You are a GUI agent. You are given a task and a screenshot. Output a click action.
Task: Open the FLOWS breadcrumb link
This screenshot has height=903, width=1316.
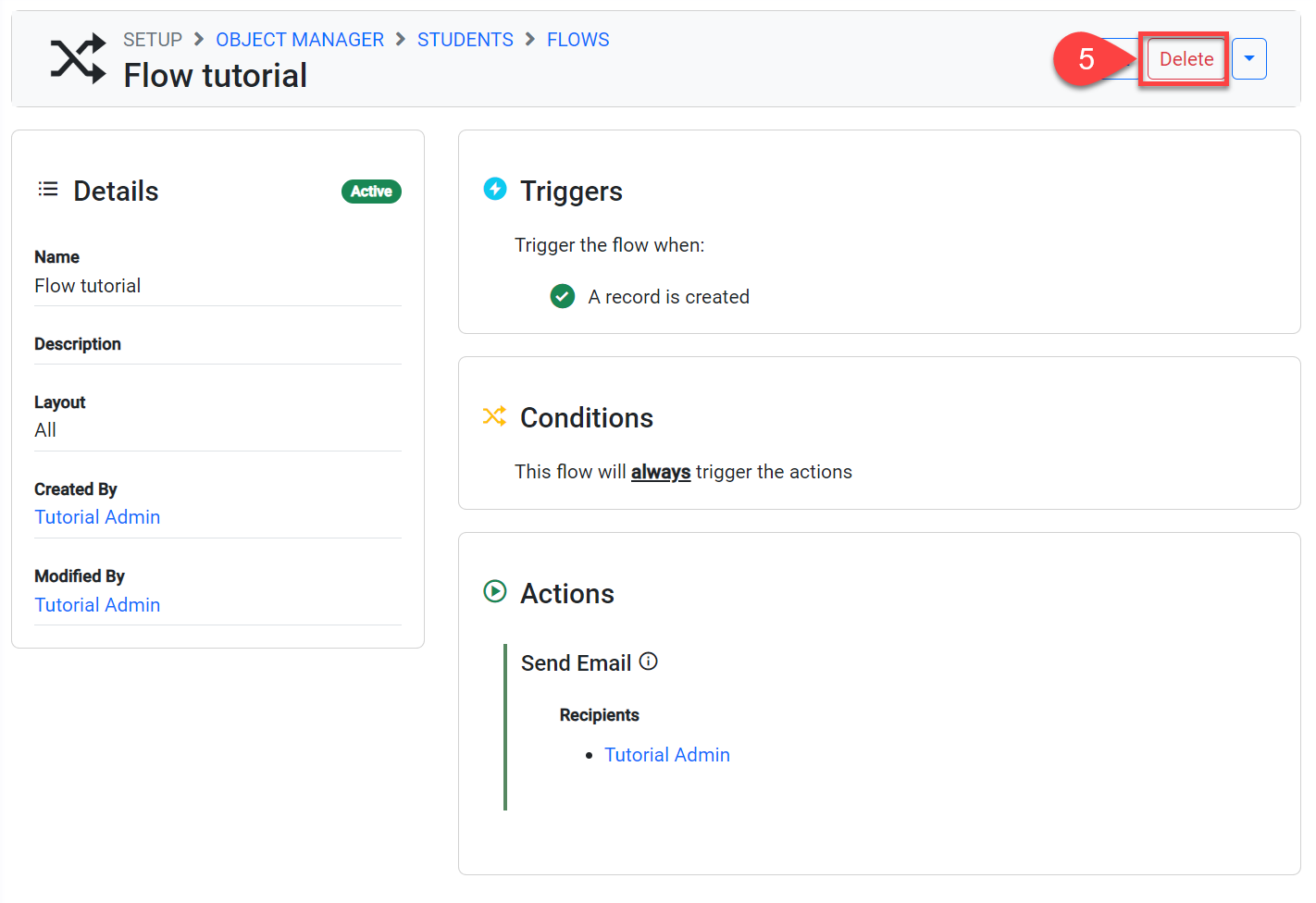(x=577, y=40)
